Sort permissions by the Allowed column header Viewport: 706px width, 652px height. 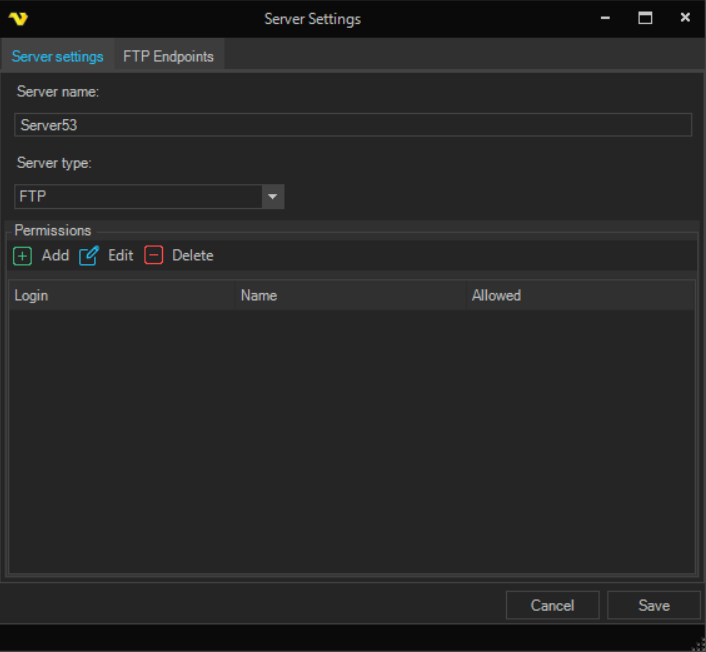(x=580, y=296)
